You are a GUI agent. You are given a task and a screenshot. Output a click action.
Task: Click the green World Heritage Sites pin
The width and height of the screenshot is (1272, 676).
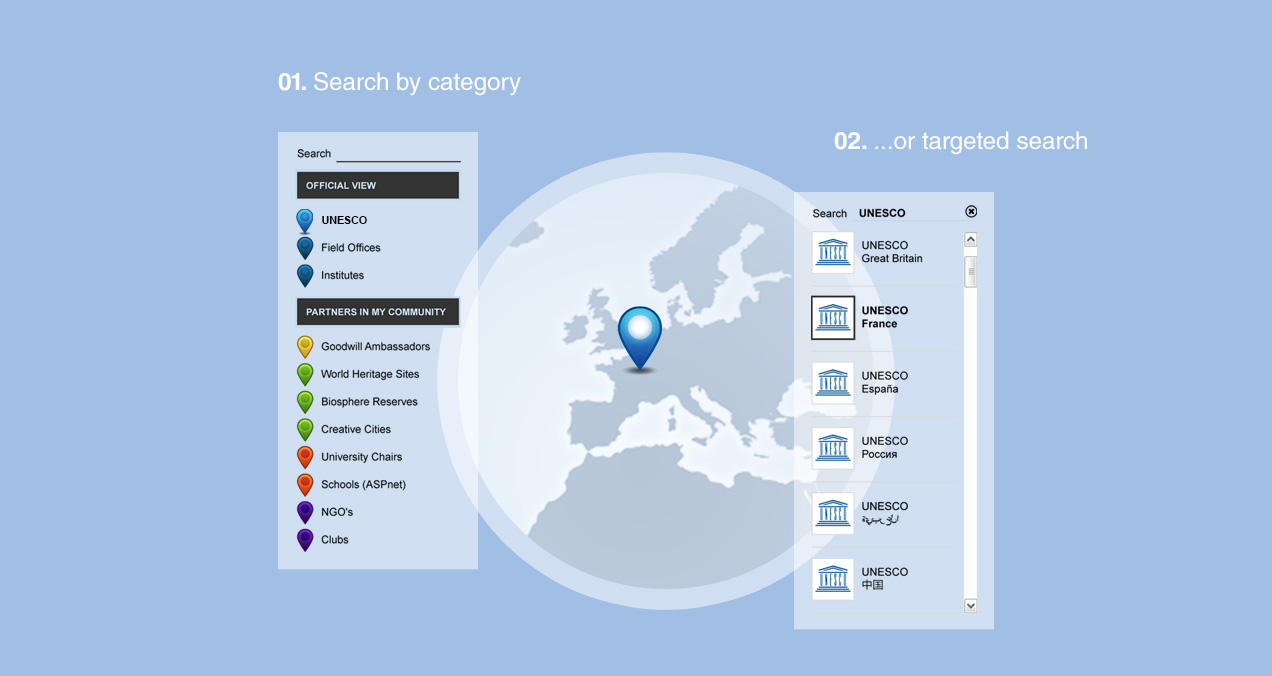click(305, 374)
